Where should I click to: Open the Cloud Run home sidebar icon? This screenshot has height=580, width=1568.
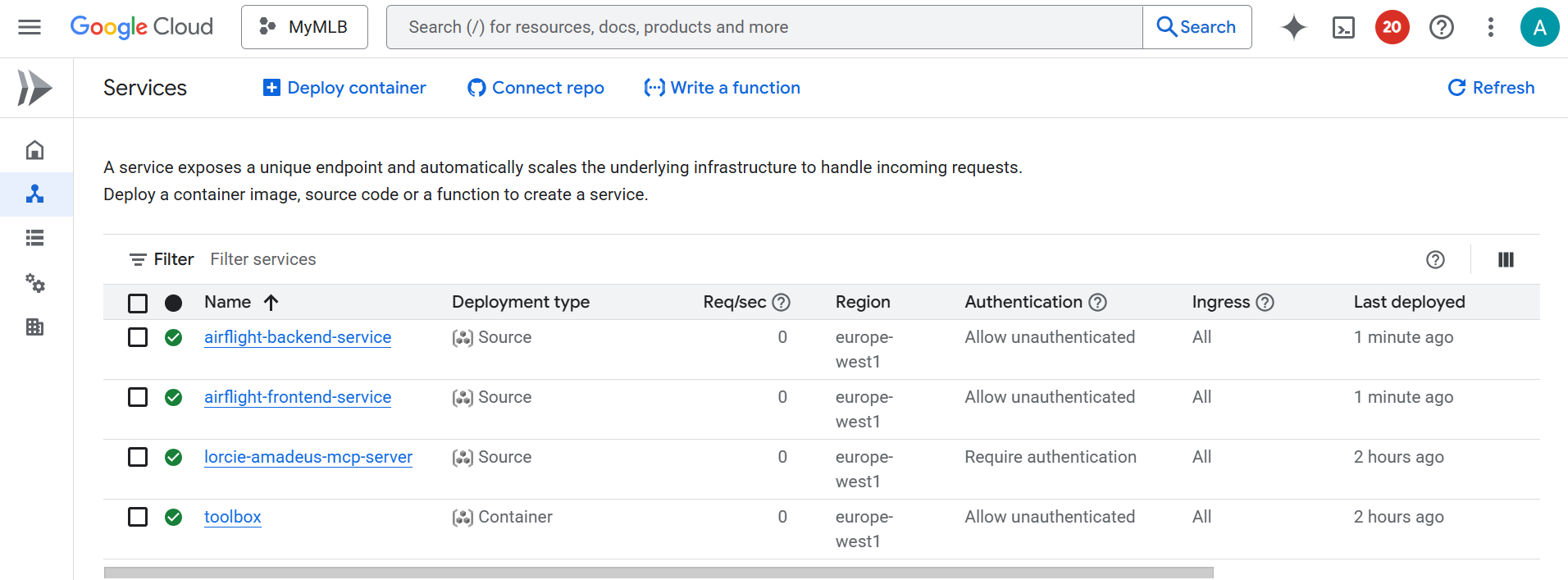(x=34, y=150)
